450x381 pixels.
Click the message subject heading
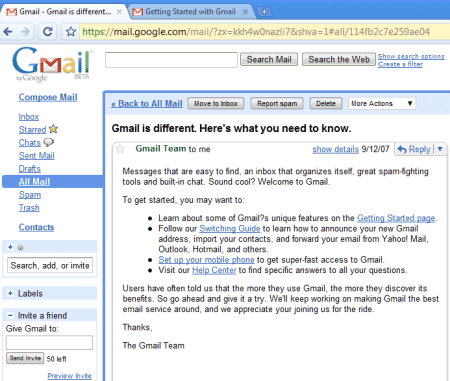pos(231,128)
